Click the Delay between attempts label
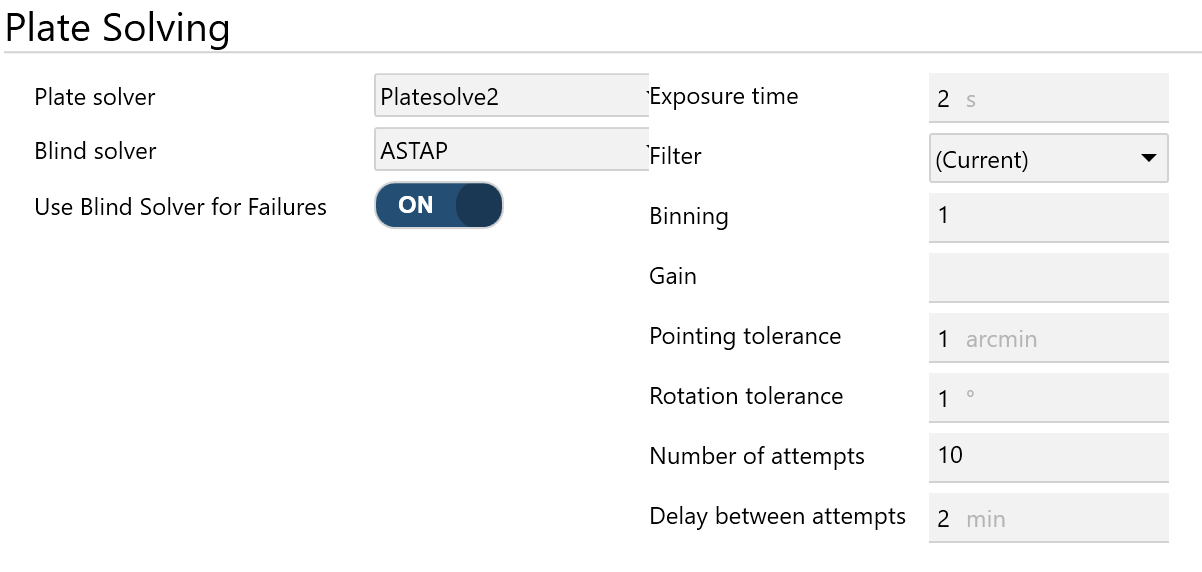The width and height of the screenshot is (1202, 572). point(777,516)
